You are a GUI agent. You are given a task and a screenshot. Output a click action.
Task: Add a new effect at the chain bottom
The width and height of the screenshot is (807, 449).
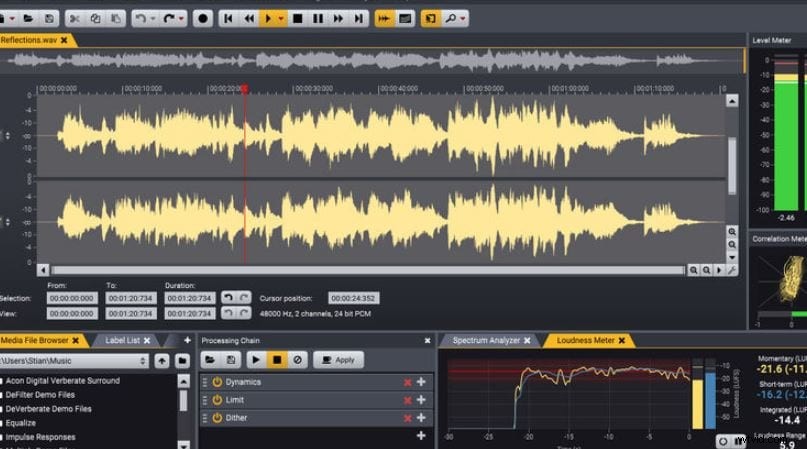pos(421,436)
